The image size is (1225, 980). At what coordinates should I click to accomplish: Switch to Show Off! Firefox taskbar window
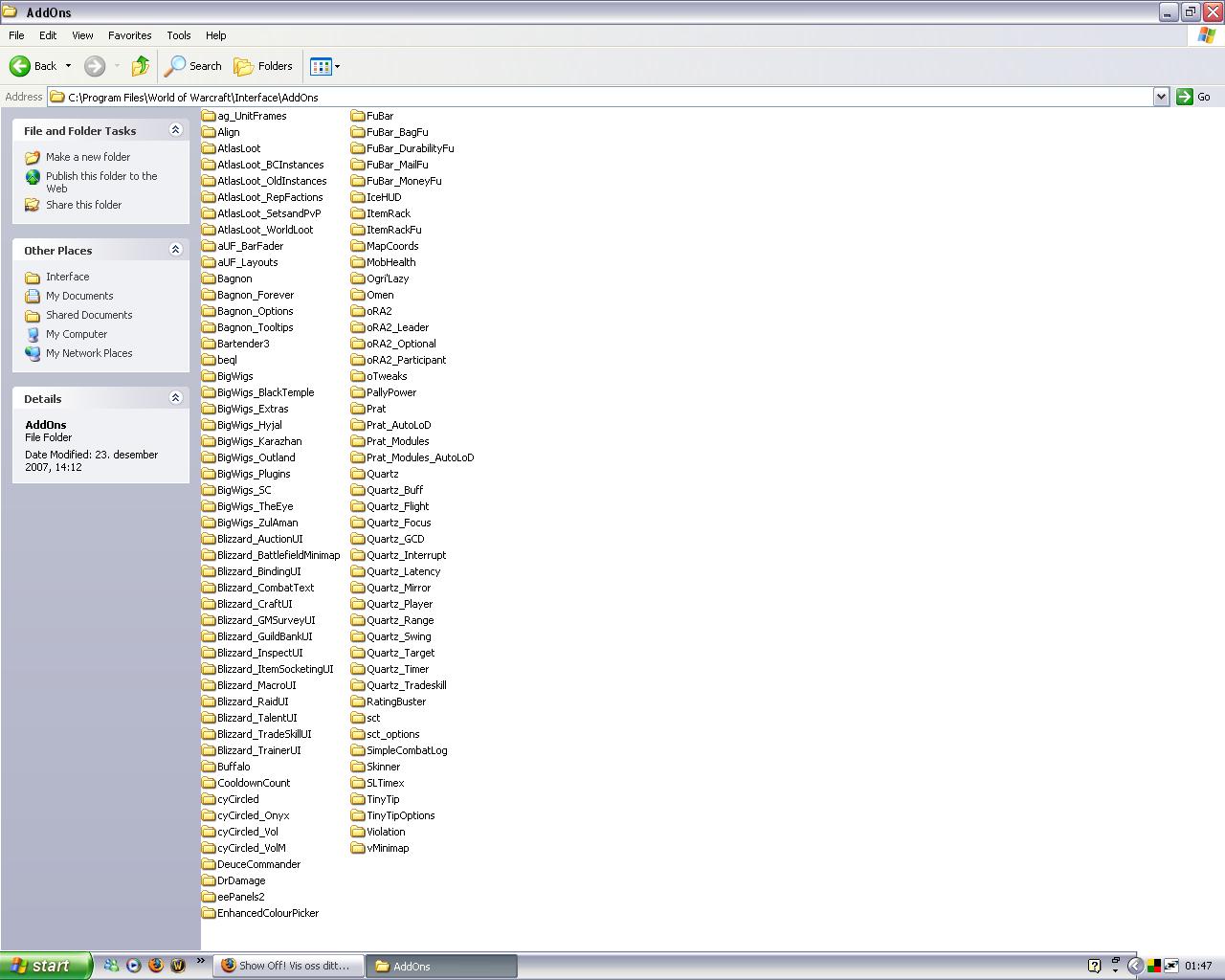[289, 966]
